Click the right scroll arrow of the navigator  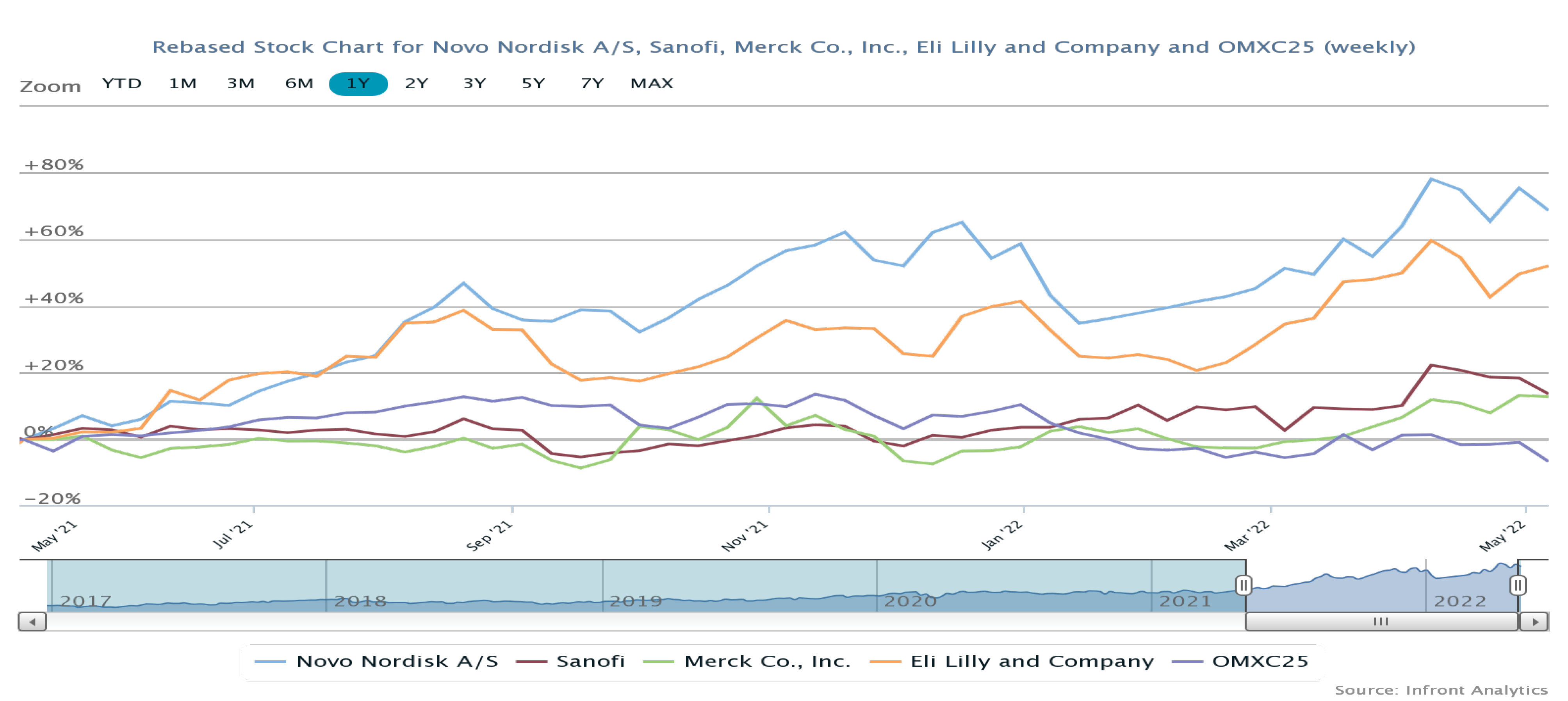(x=1534, y=622)
